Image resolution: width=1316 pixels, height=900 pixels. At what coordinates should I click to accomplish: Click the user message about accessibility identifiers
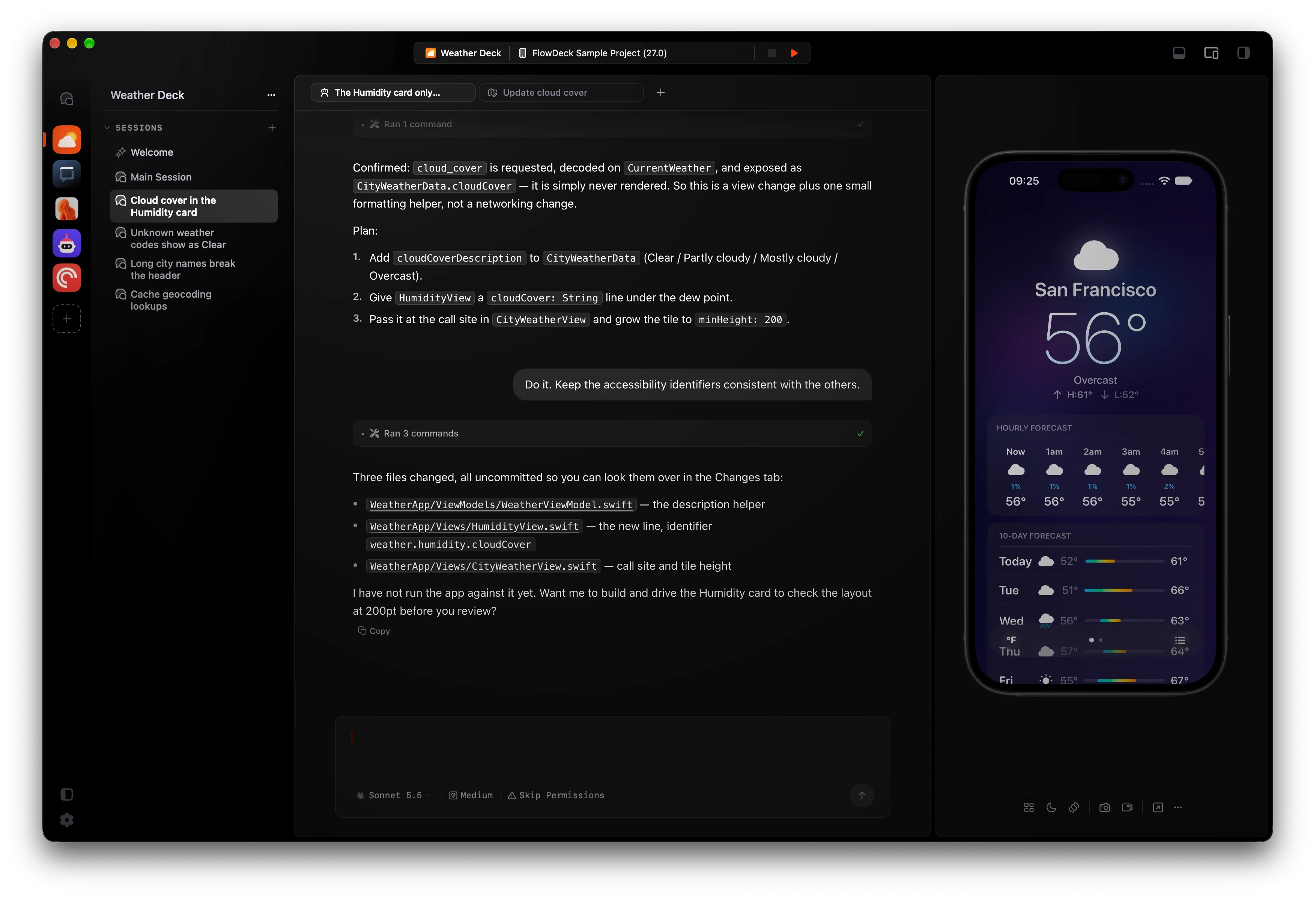(x=692, y=385)
